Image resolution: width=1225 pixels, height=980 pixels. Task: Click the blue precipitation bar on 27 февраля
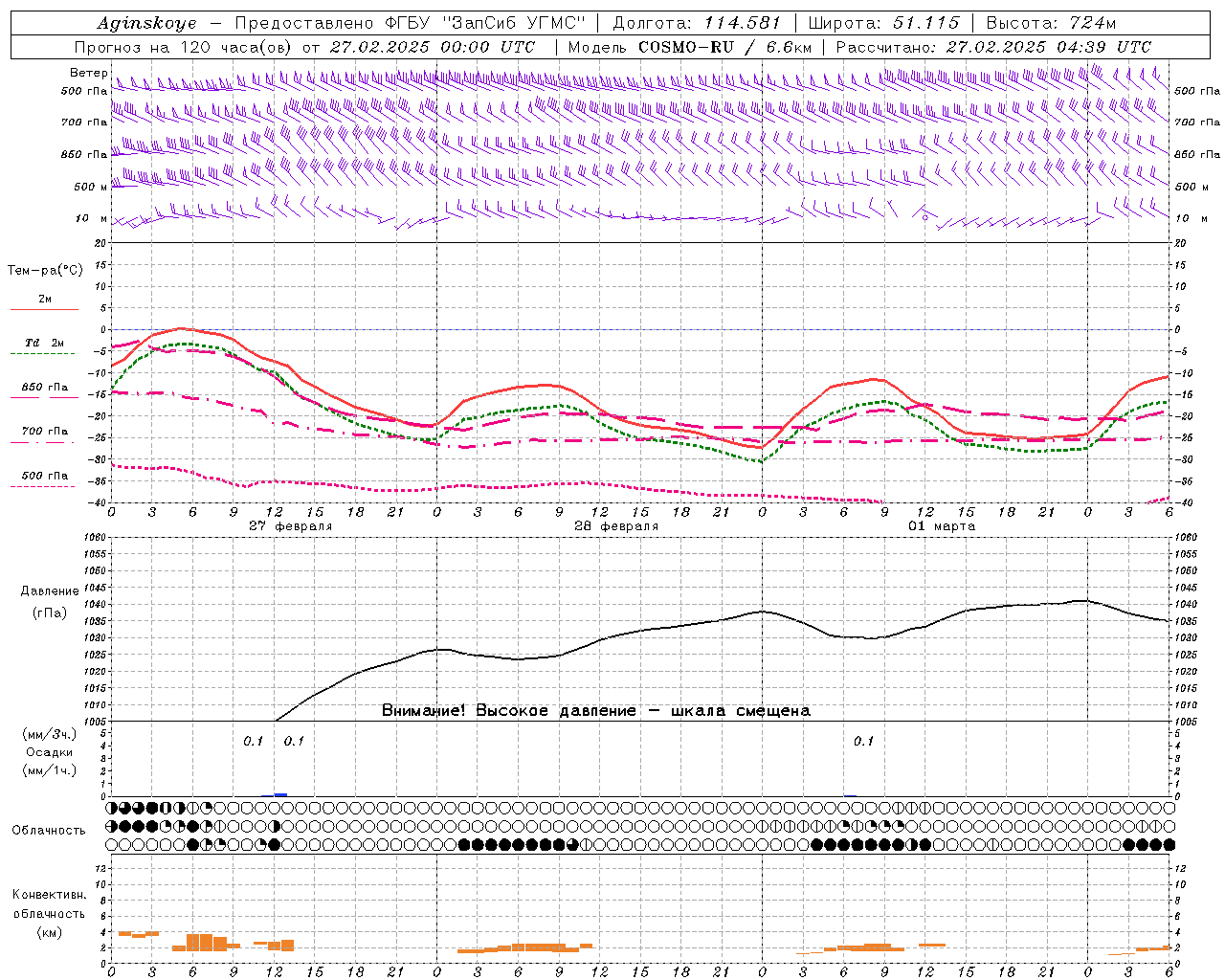click(x=280, y=794)
